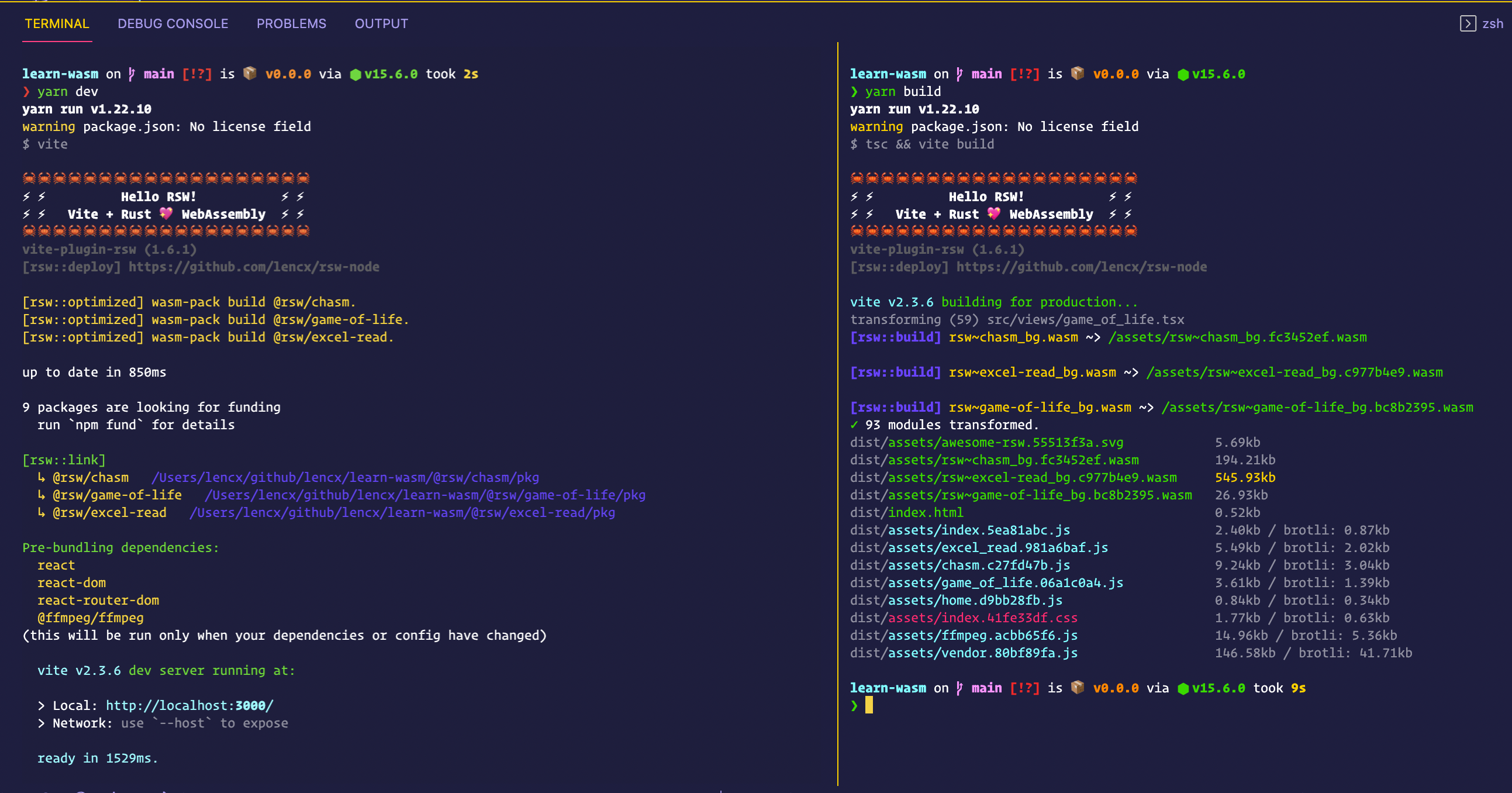The width and height of the screenshot is (1512, 793).
Task: Click the green Node hexagon before v15.6.0
Action: 355,74
